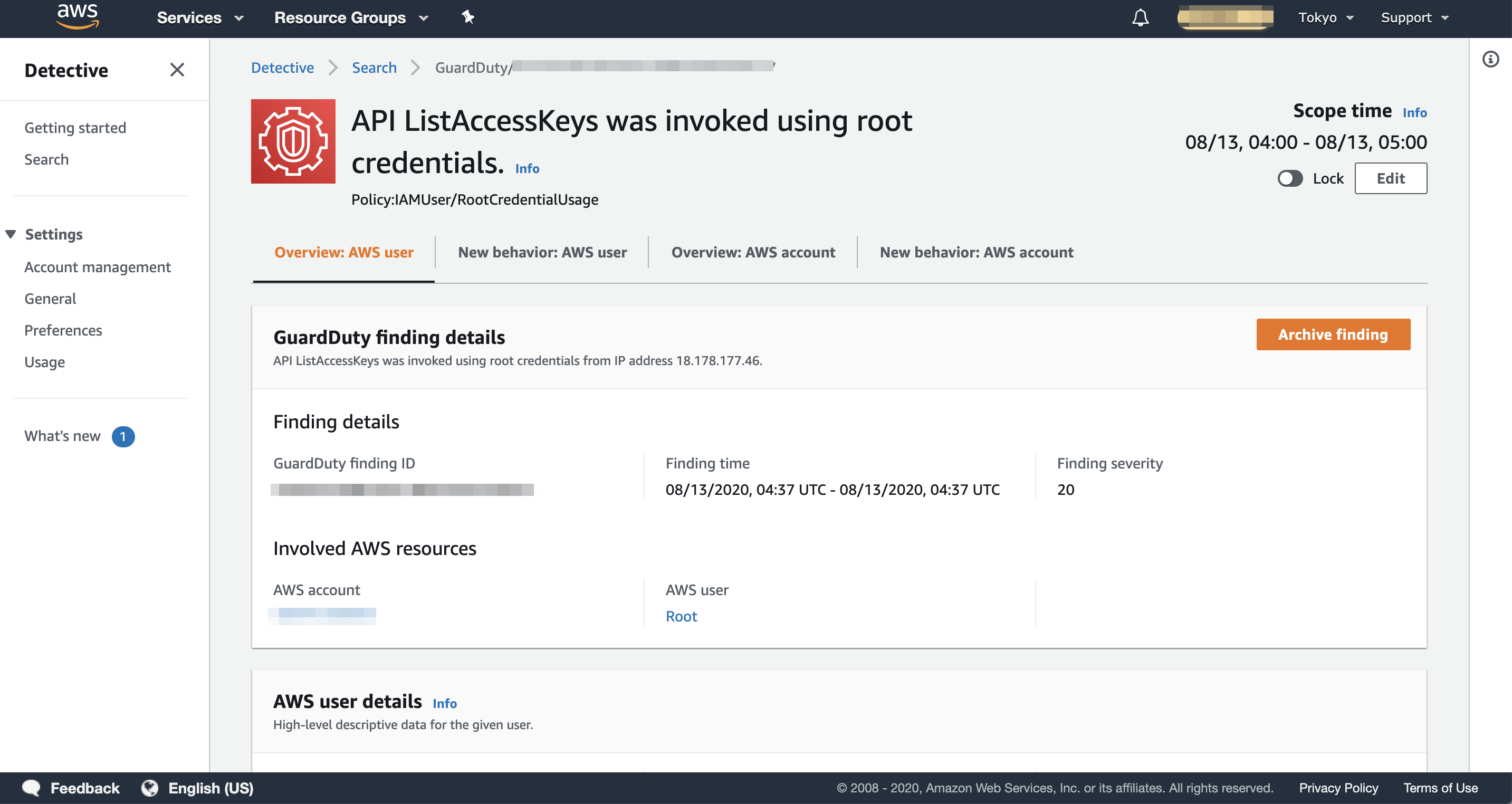Open Account management settings
Viewport: 1512px width, 804px height.
pyautogui.click(x=98, y=267)
